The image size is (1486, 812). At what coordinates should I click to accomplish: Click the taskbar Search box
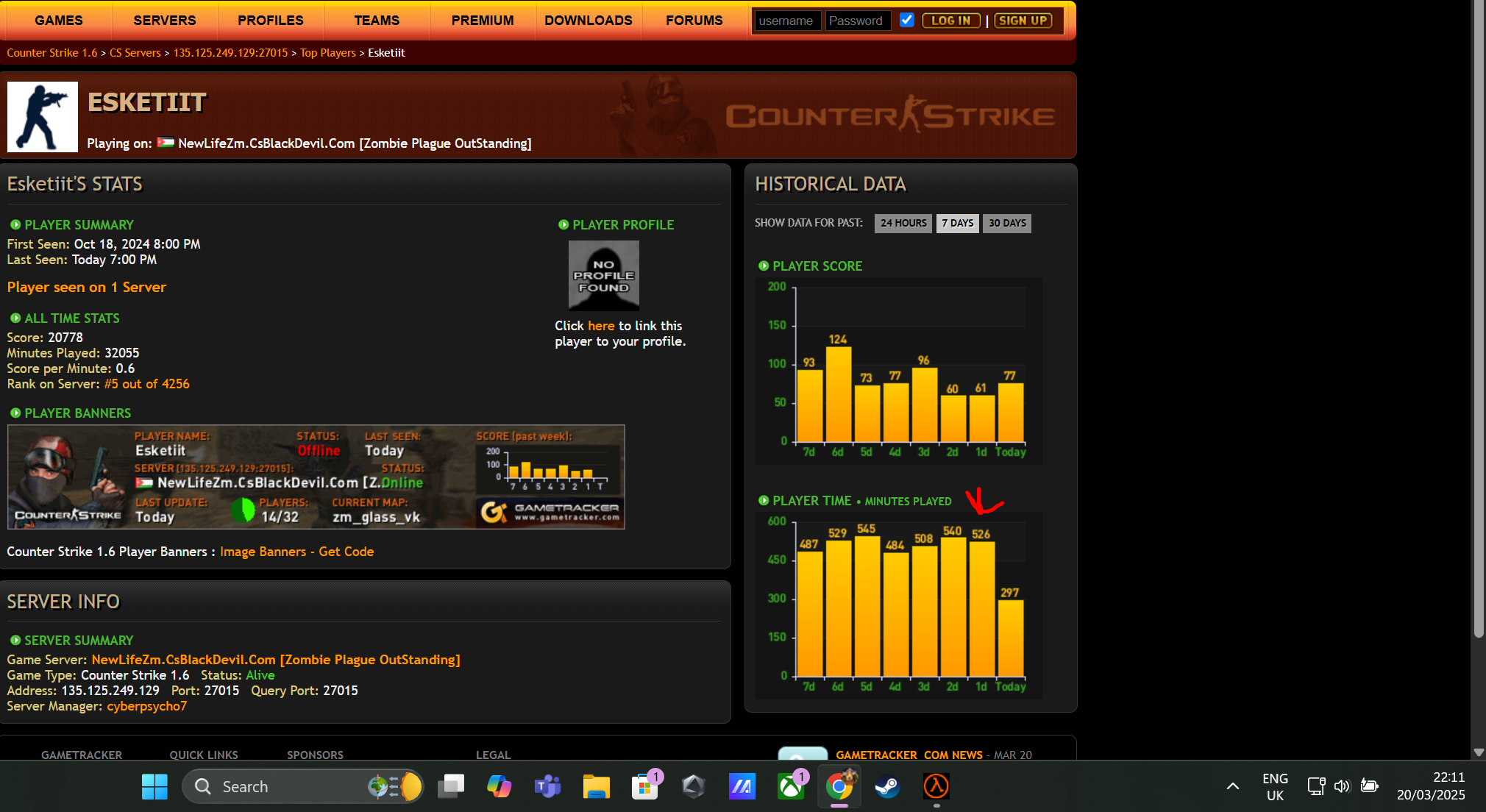pos(303,787)
